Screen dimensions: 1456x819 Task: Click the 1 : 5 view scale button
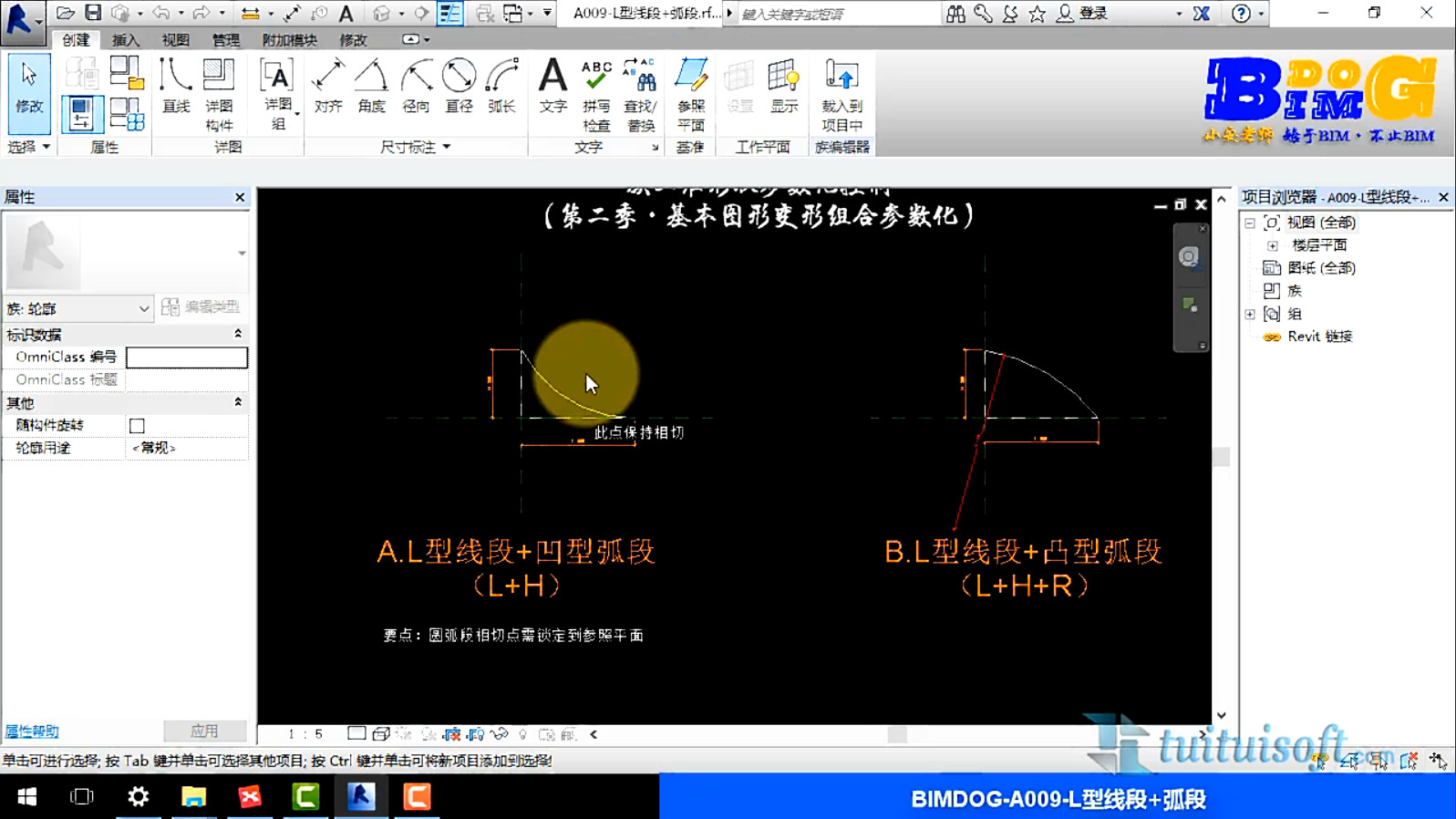tap(305, 734)
